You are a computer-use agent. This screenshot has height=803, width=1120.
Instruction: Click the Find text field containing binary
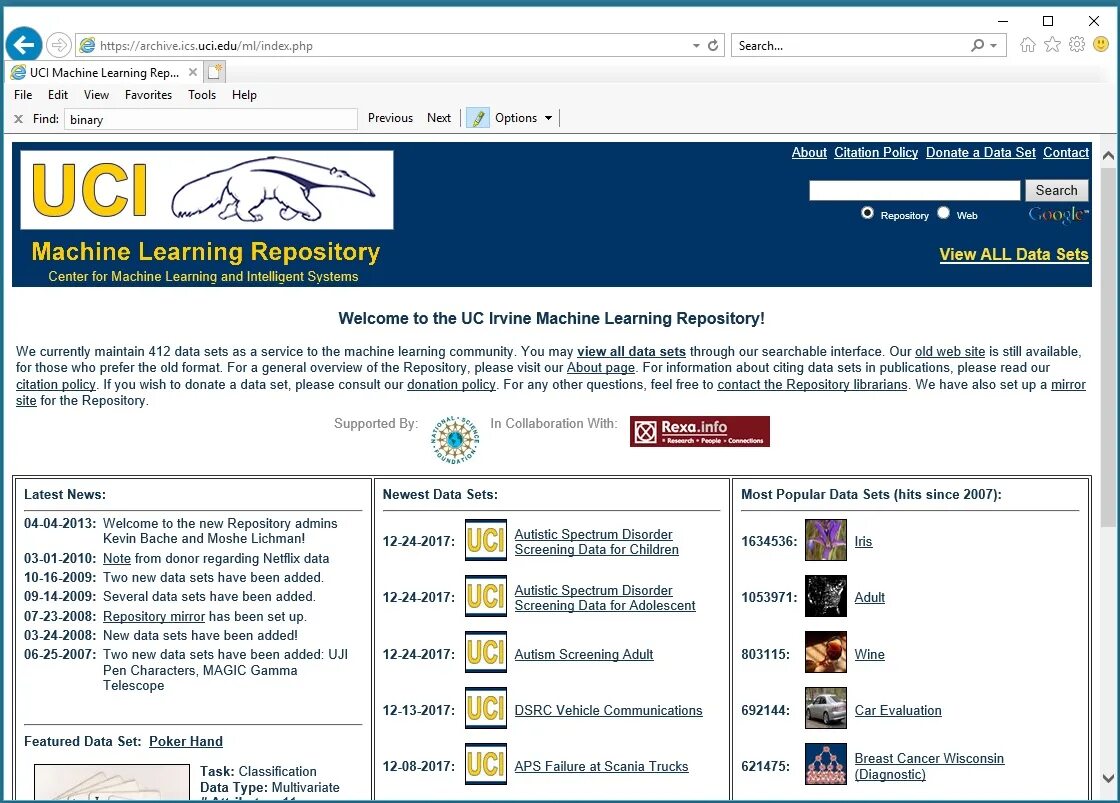click(x=211, y=119)
